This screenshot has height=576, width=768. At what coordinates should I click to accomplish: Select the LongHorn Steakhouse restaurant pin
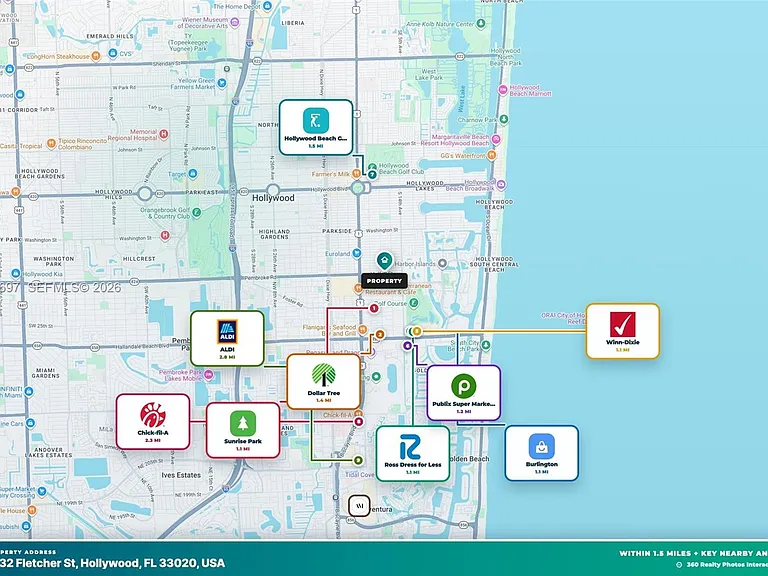coord(96,56)
